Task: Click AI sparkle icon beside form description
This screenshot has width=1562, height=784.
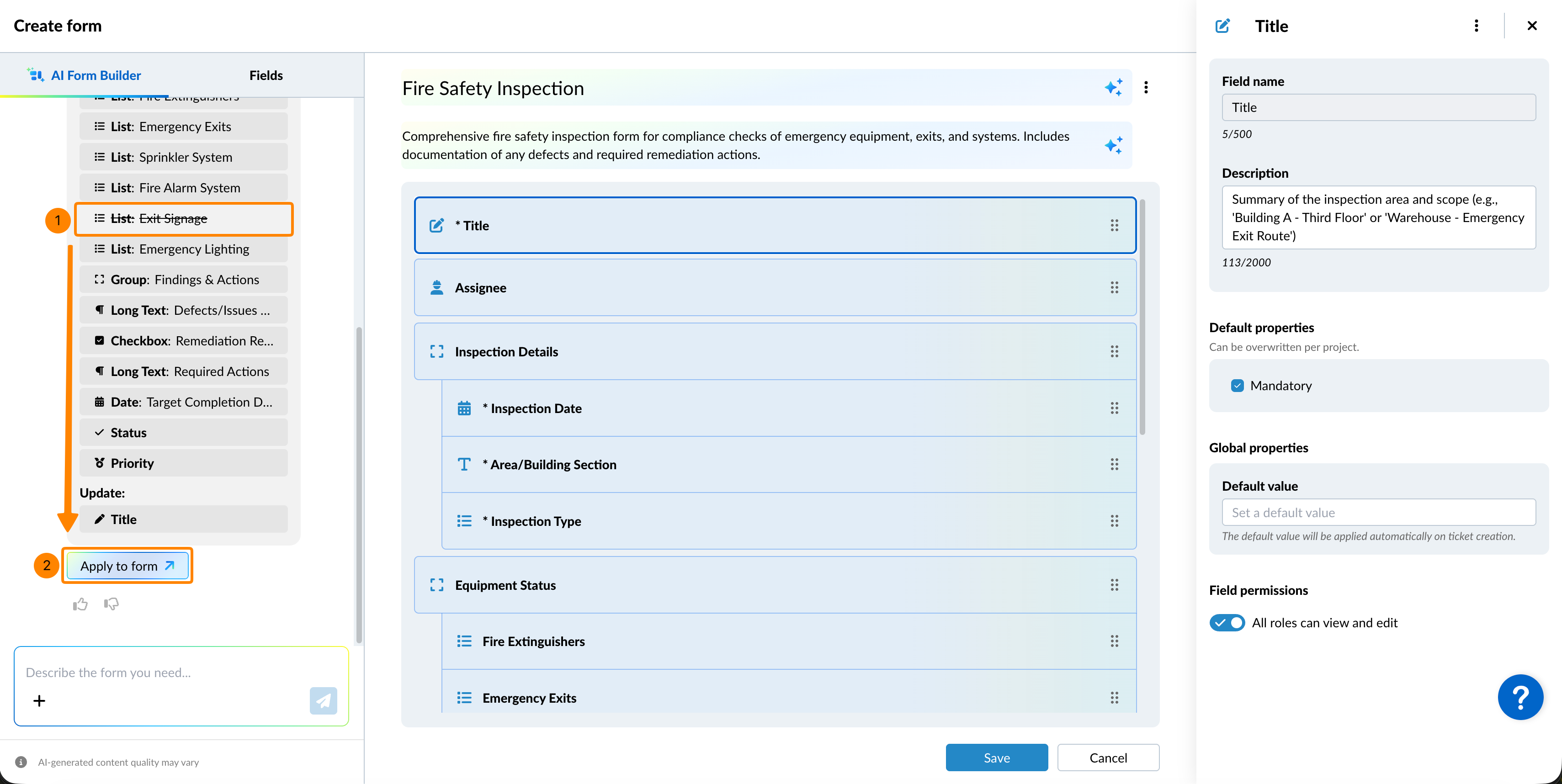Action: click(x=1113, y=146)
